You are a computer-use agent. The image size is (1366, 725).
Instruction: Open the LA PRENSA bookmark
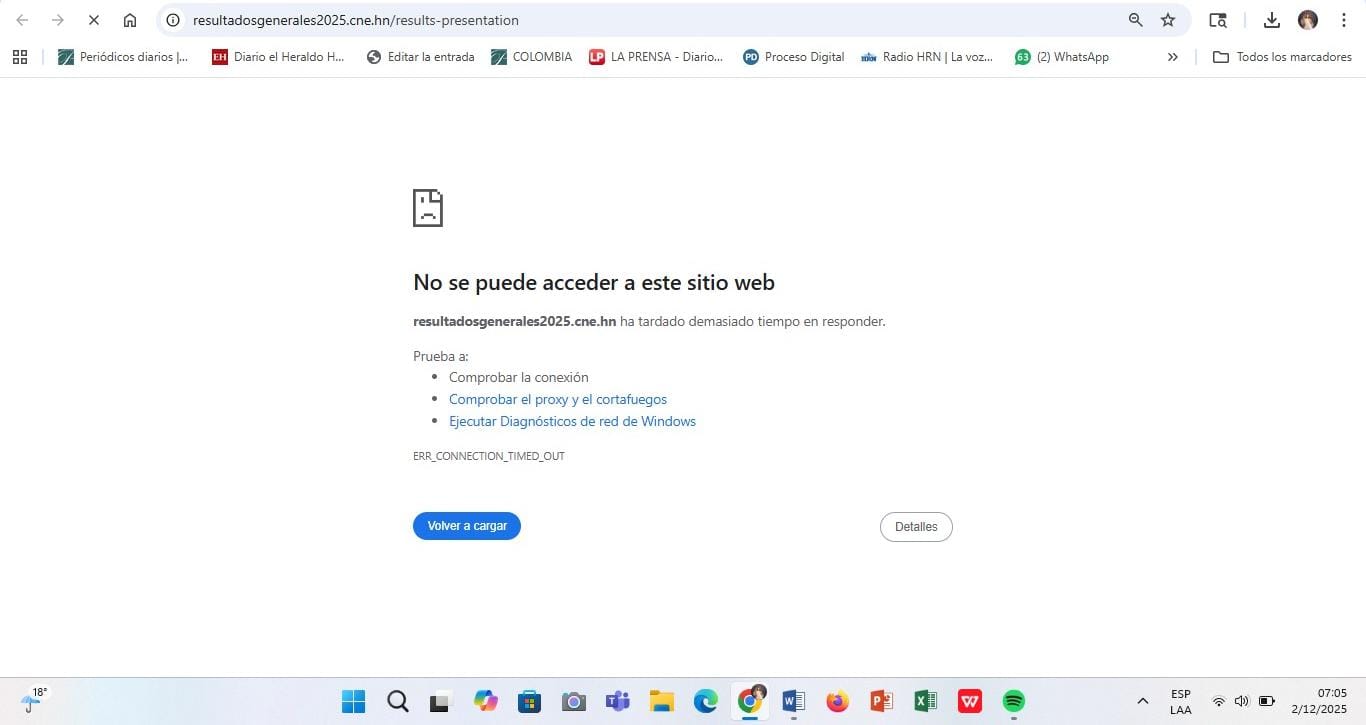pyautogui.click(x=656, y=57)
